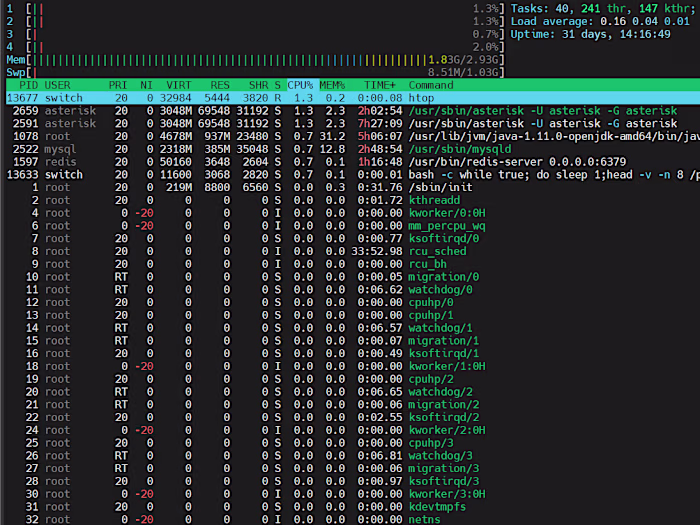Select the cpuhp/2 process row
The image size is (700, 525).
[x=353, y=379]
